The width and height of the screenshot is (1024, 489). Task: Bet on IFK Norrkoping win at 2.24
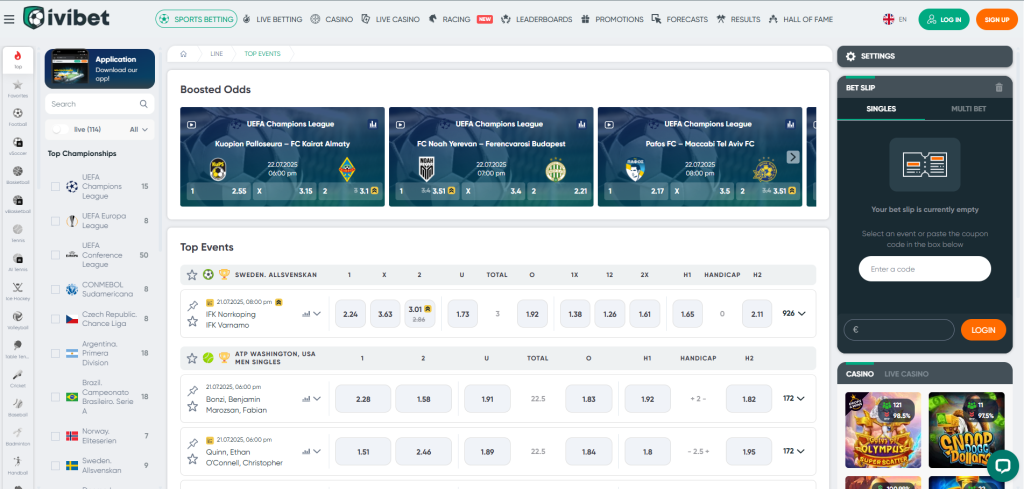(350, 314)
